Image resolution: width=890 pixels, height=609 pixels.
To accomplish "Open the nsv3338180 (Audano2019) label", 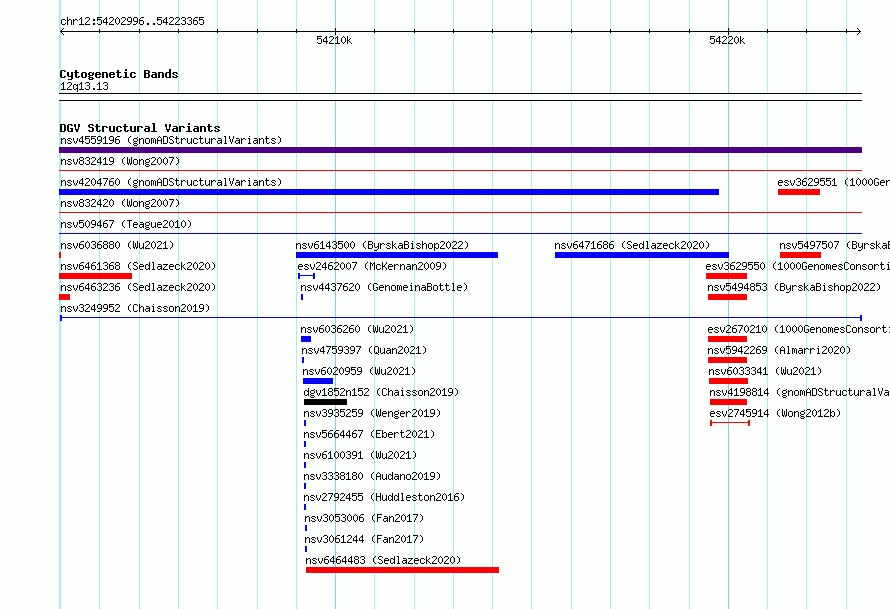I will click(x=372, y=476).
